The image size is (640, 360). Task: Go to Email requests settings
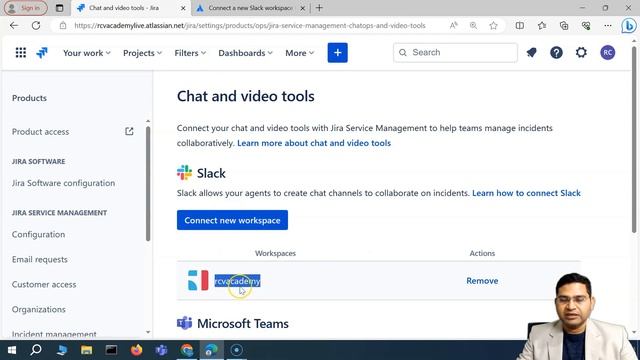[40, 259]
